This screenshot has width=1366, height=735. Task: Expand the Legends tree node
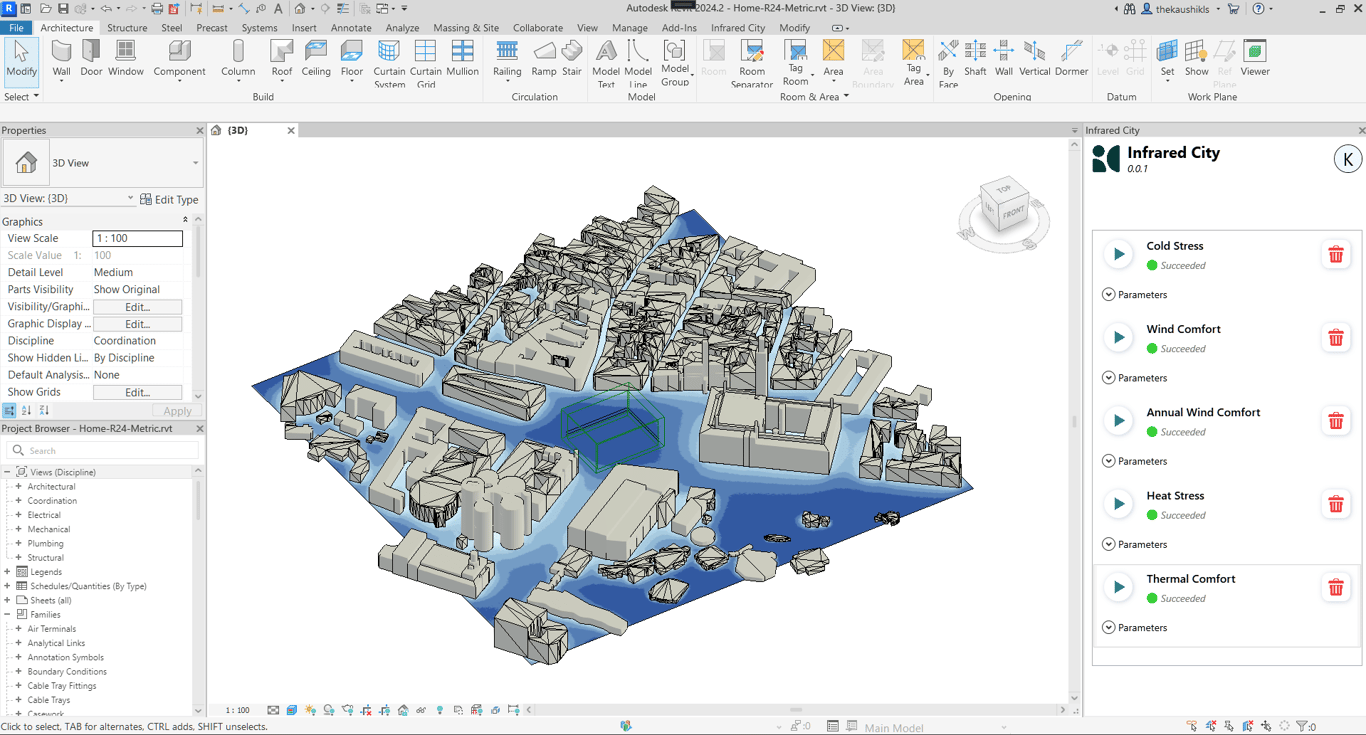pos(8,572)
